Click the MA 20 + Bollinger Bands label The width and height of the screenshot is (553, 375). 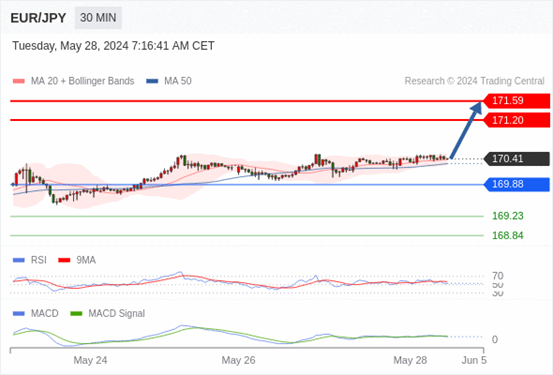(x=83, y=81)
